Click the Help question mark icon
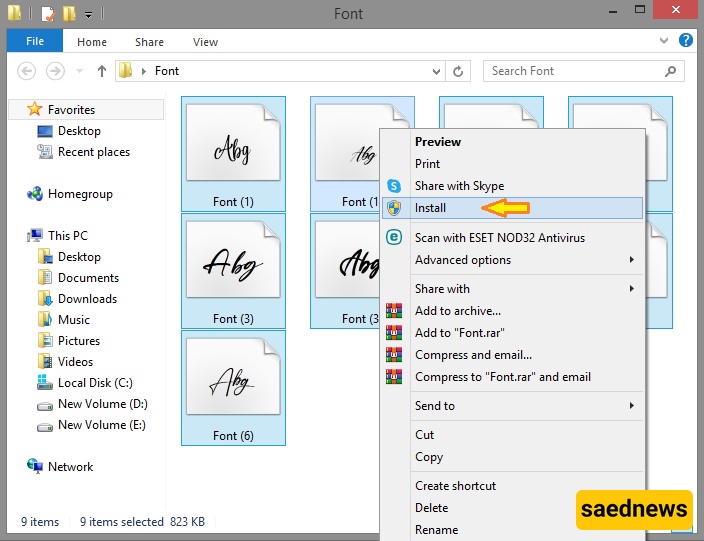The image size is (704, 541). (x=686, y=41)
